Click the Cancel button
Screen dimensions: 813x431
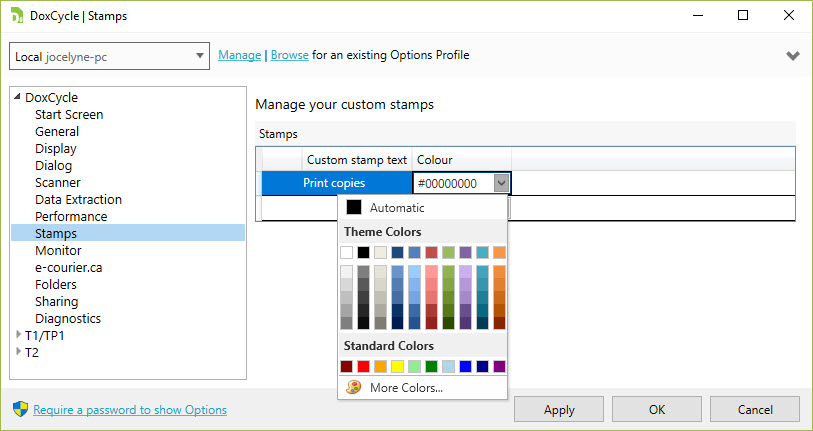click(755, 410)
